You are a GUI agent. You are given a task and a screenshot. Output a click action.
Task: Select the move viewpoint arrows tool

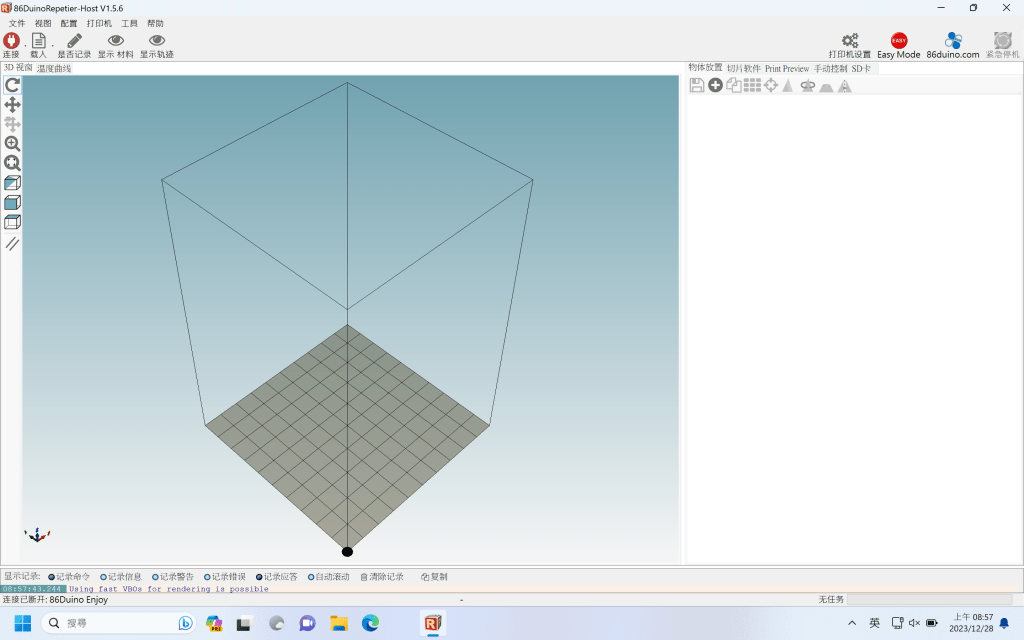pyautogui.click(x=12, y=105)
